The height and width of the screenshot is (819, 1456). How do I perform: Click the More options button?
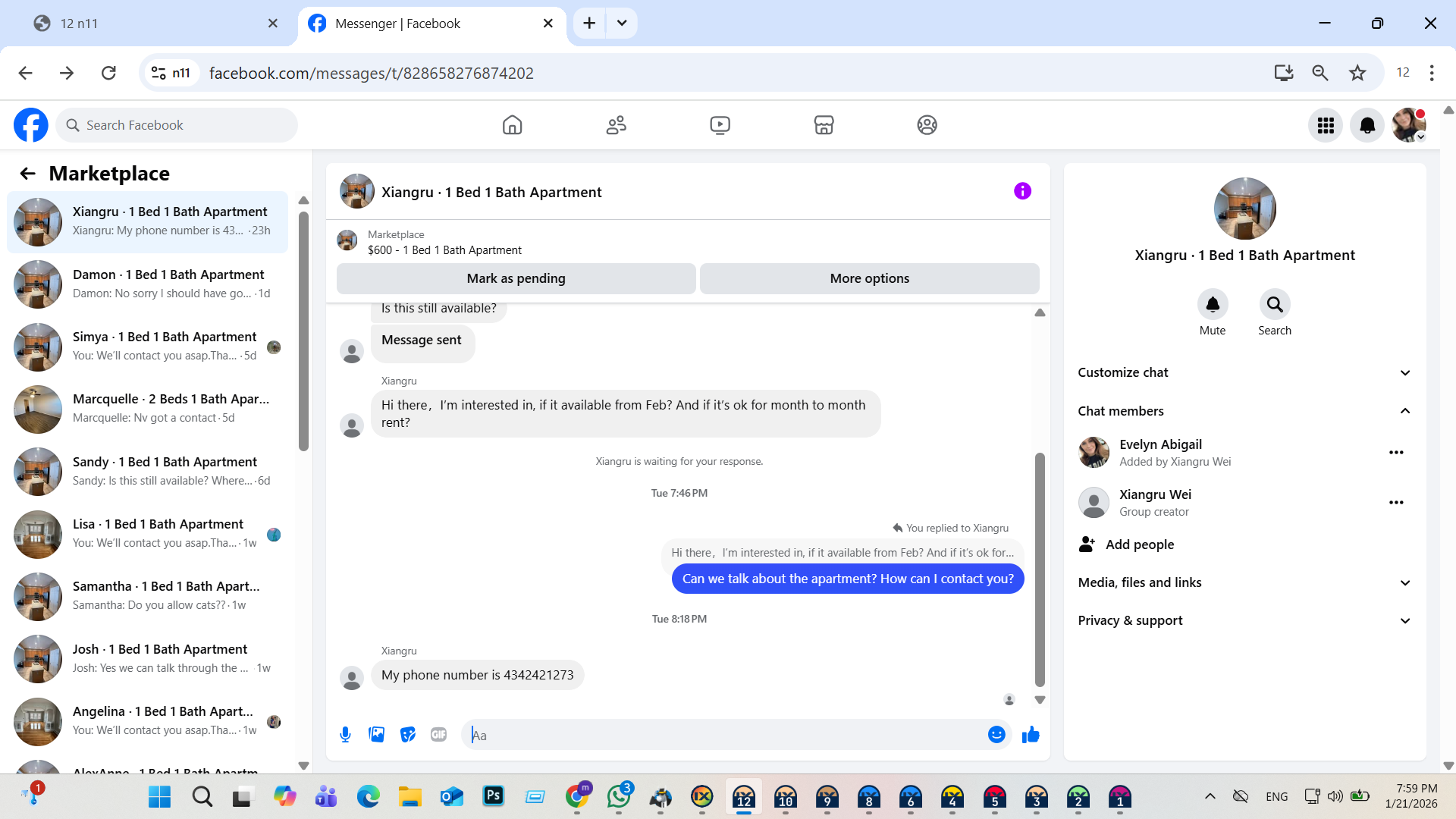coord(869,278)
